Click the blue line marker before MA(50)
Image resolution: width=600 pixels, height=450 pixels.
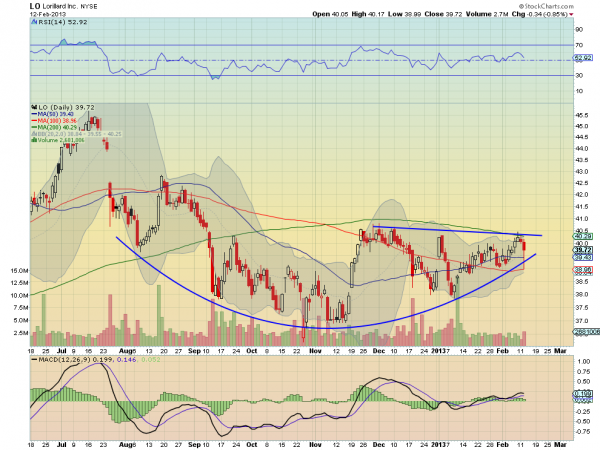[x=34, y=114]
